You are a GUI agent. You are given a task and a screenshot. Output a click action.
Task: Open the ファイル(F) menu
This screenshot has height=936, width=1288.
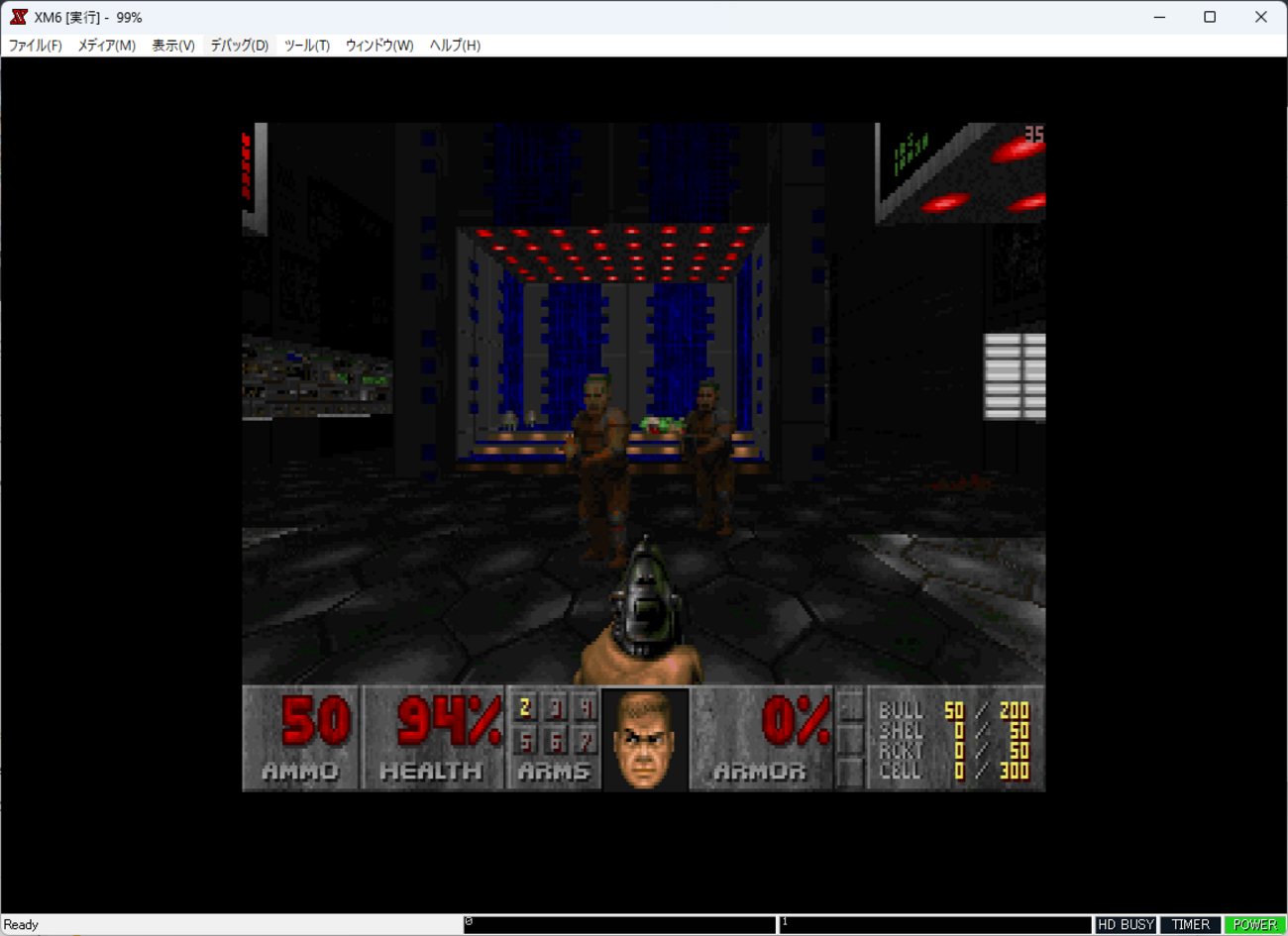[35, 46]
